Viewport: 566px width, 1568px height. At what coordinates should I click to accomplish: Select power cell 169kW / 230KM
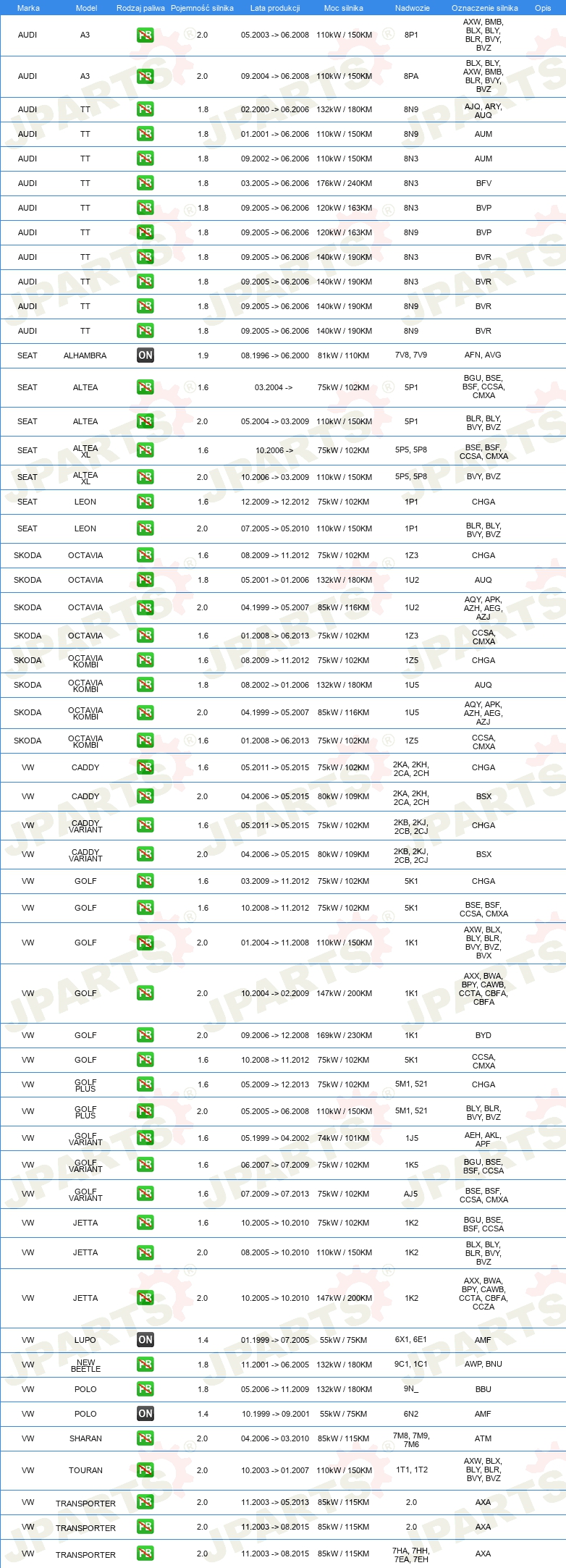click(344, 1035)
